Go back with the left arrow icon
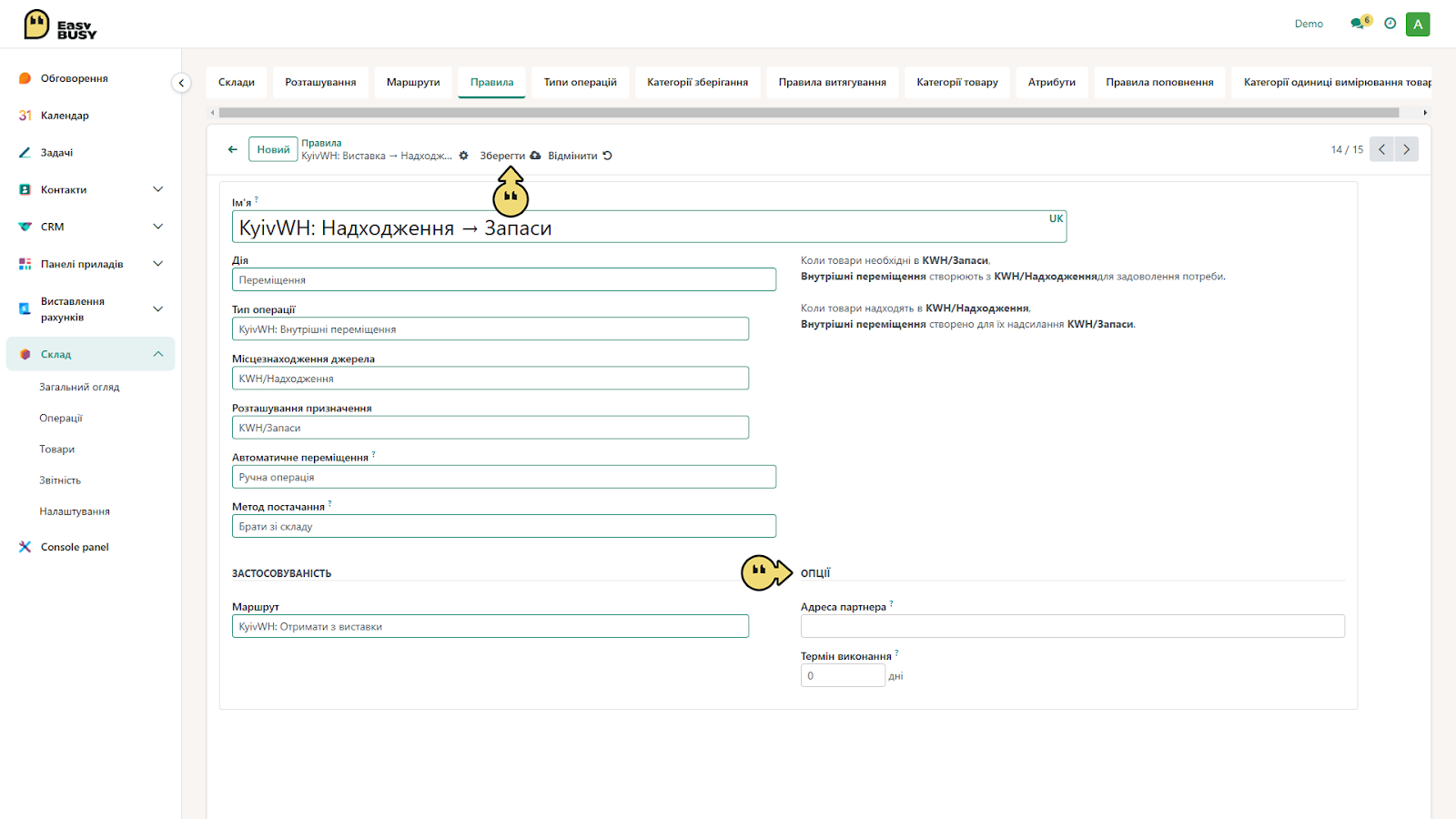This screenshot has height=819, width=1456. tap(232, 149)
